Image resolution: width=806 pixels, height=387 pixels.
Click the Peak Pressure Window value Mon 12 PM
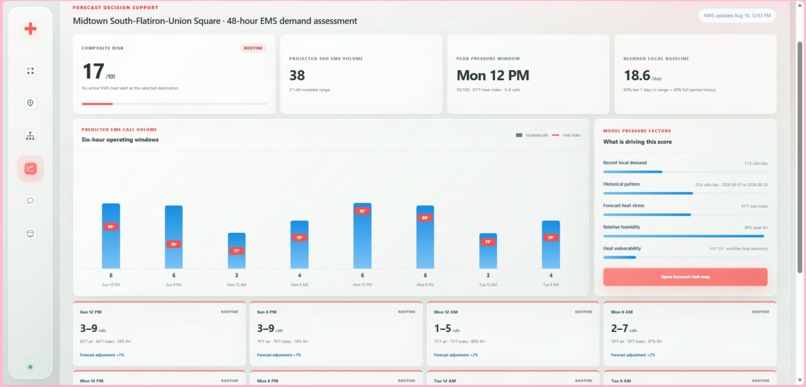(492, 76)
